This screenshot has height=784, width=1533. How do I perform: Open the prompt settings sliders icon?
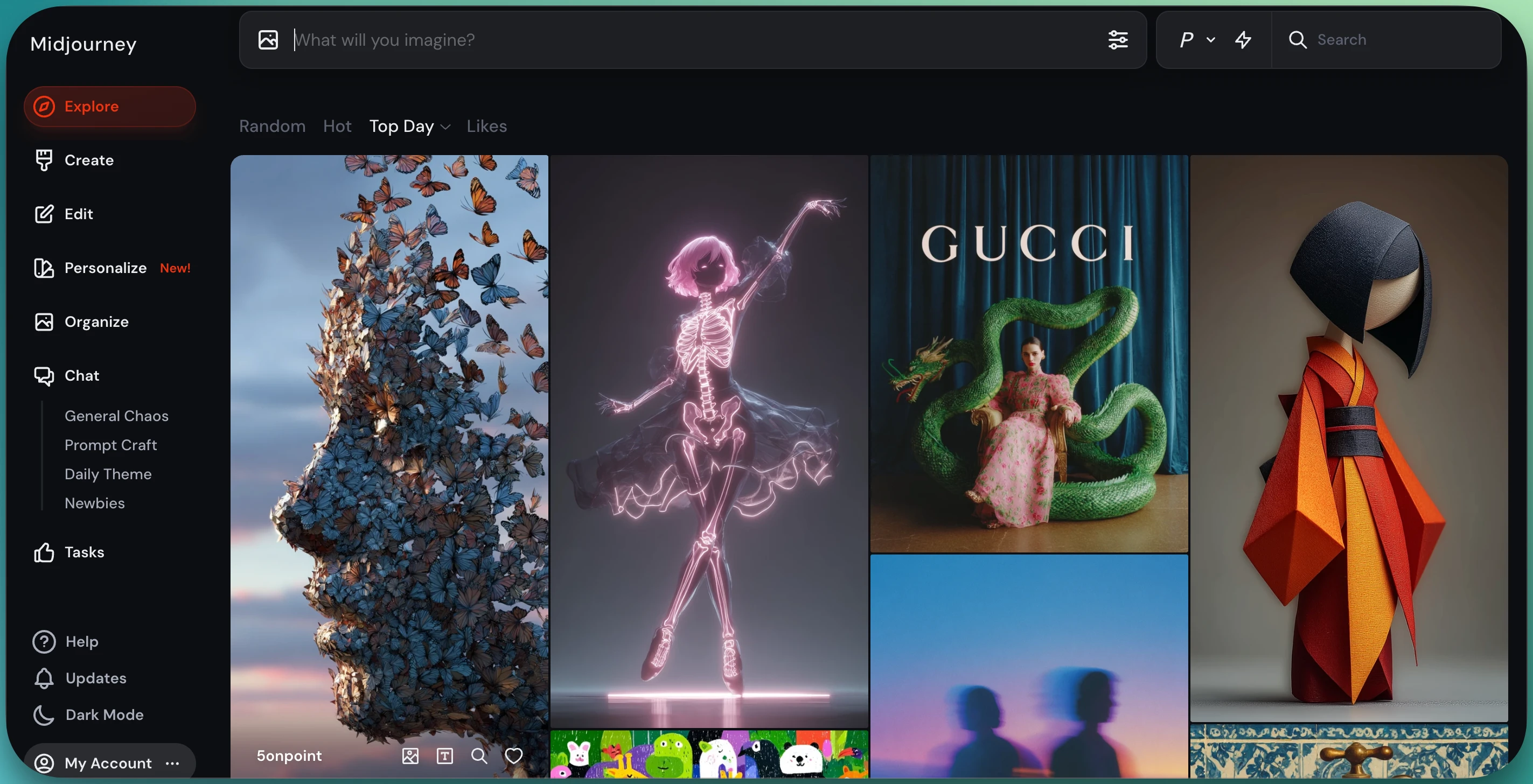click(1118, 40)
